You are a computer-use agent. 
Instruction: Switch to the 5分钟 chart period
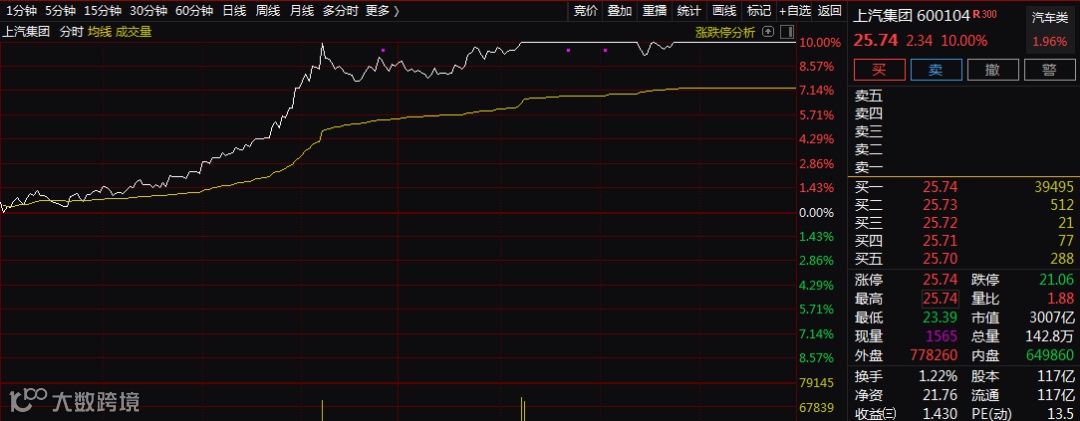point(60,10)
